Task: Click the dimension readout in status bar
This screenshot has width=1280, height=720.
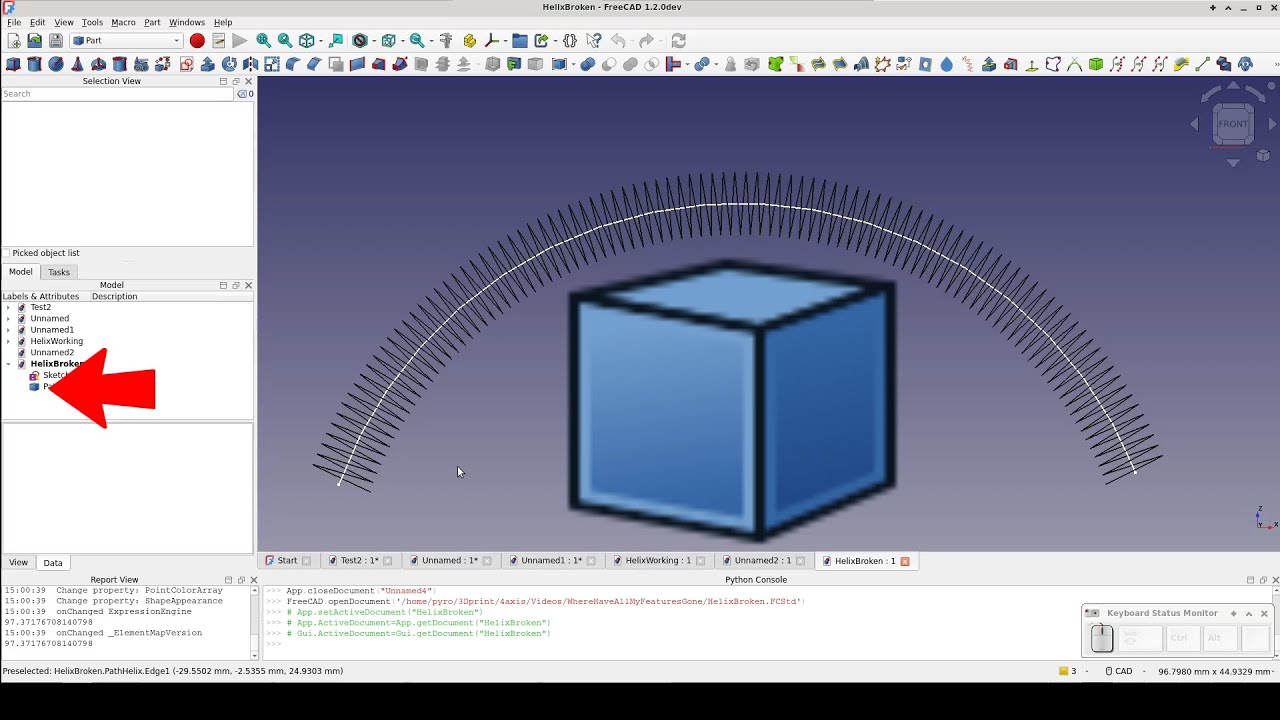Action: [x=1217, y=671]
